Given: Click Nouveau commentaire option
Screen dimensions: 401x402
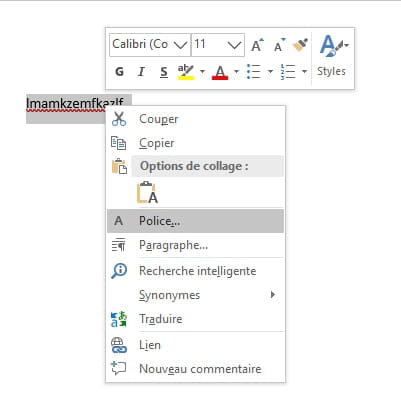Looking at the screenshot, I should [195, 369].
